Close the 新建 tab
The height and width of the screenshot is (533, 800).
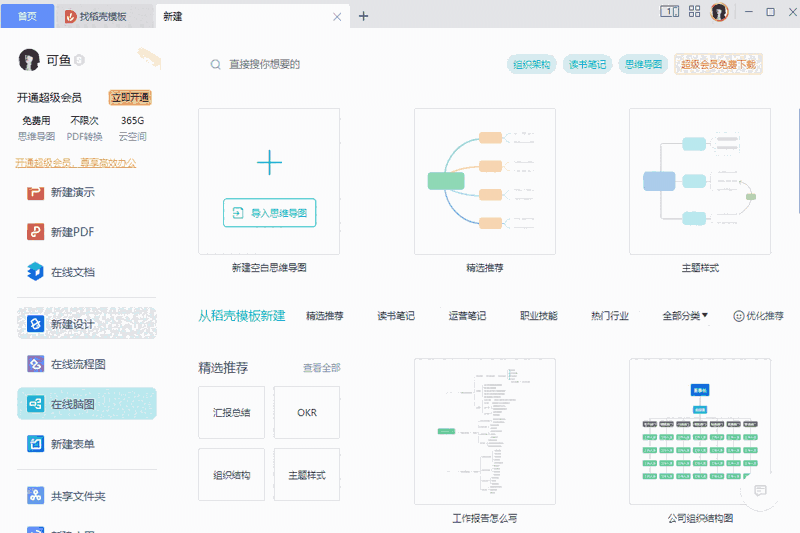(x=337, y=16)
